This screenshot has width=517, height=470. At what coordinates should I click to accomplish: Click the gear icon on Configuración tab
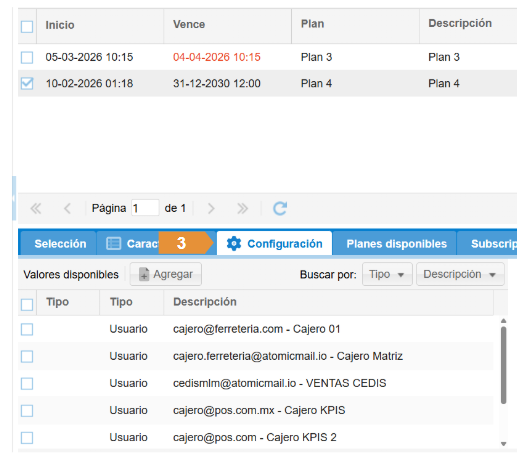click(234, 244)
